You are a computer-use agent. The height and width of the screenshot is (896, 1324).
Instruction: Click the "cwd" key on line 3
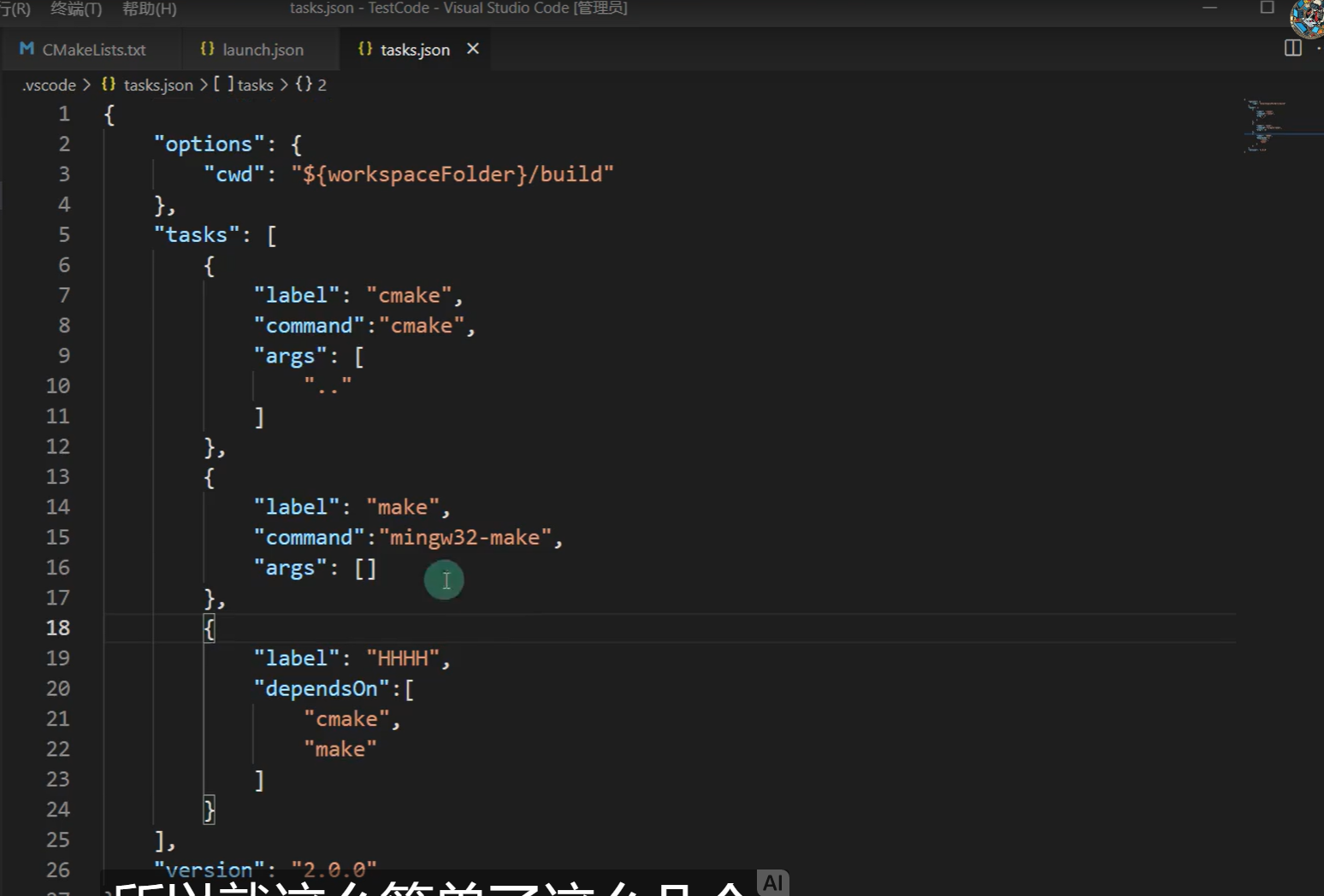click(234, 174)
